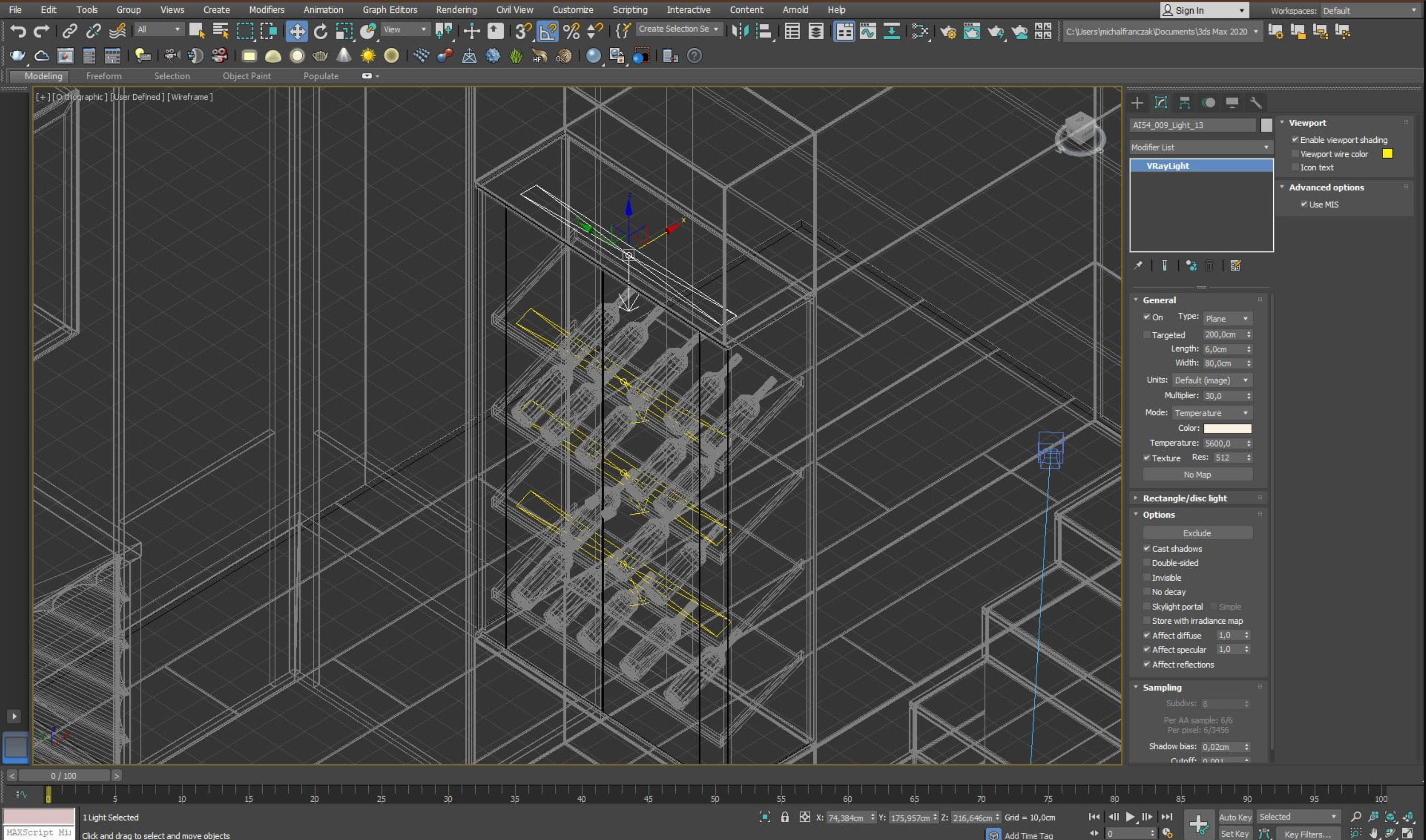Open the Rendering menu
Viewport: 1426px width, 840px height.
[x=456, y=10]
